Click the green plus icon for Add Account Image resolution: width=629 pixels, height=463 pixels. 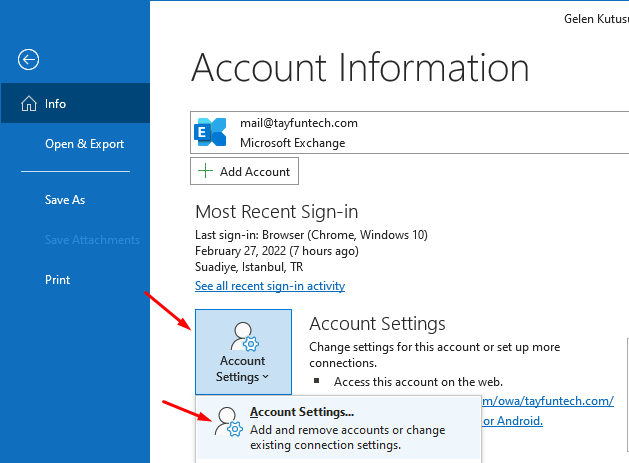206,171
